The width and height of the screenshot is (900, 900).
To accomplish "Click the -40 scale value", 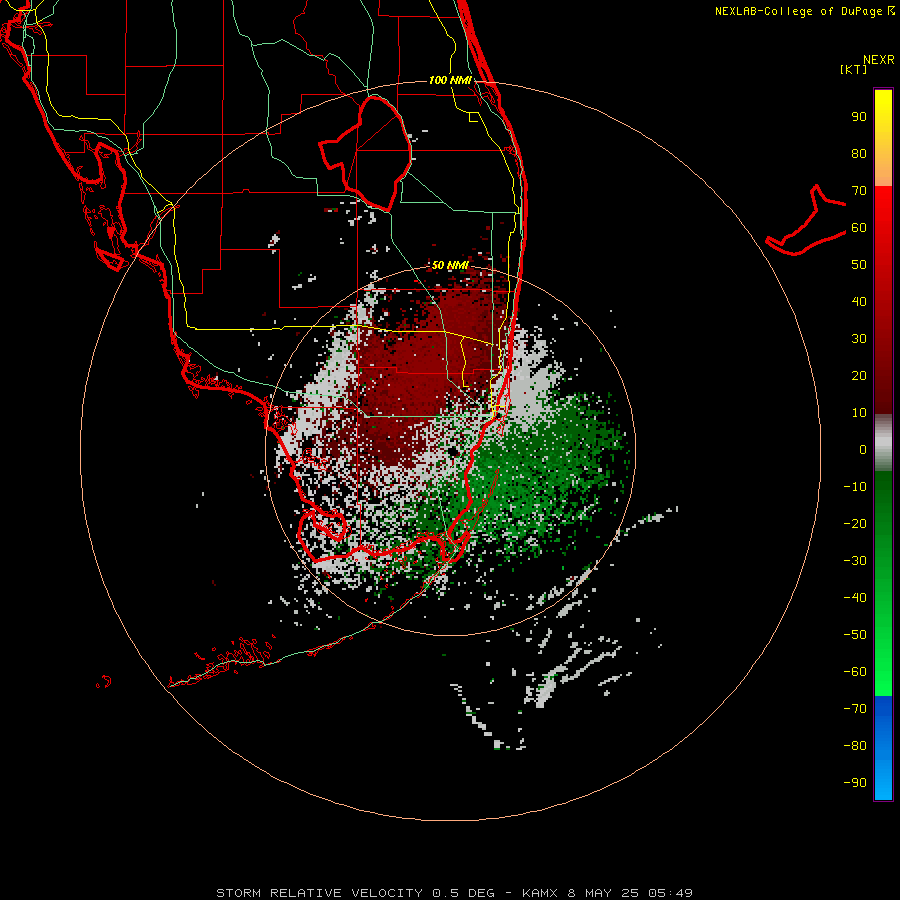I will pyautogui.click(x=855, y=598).
